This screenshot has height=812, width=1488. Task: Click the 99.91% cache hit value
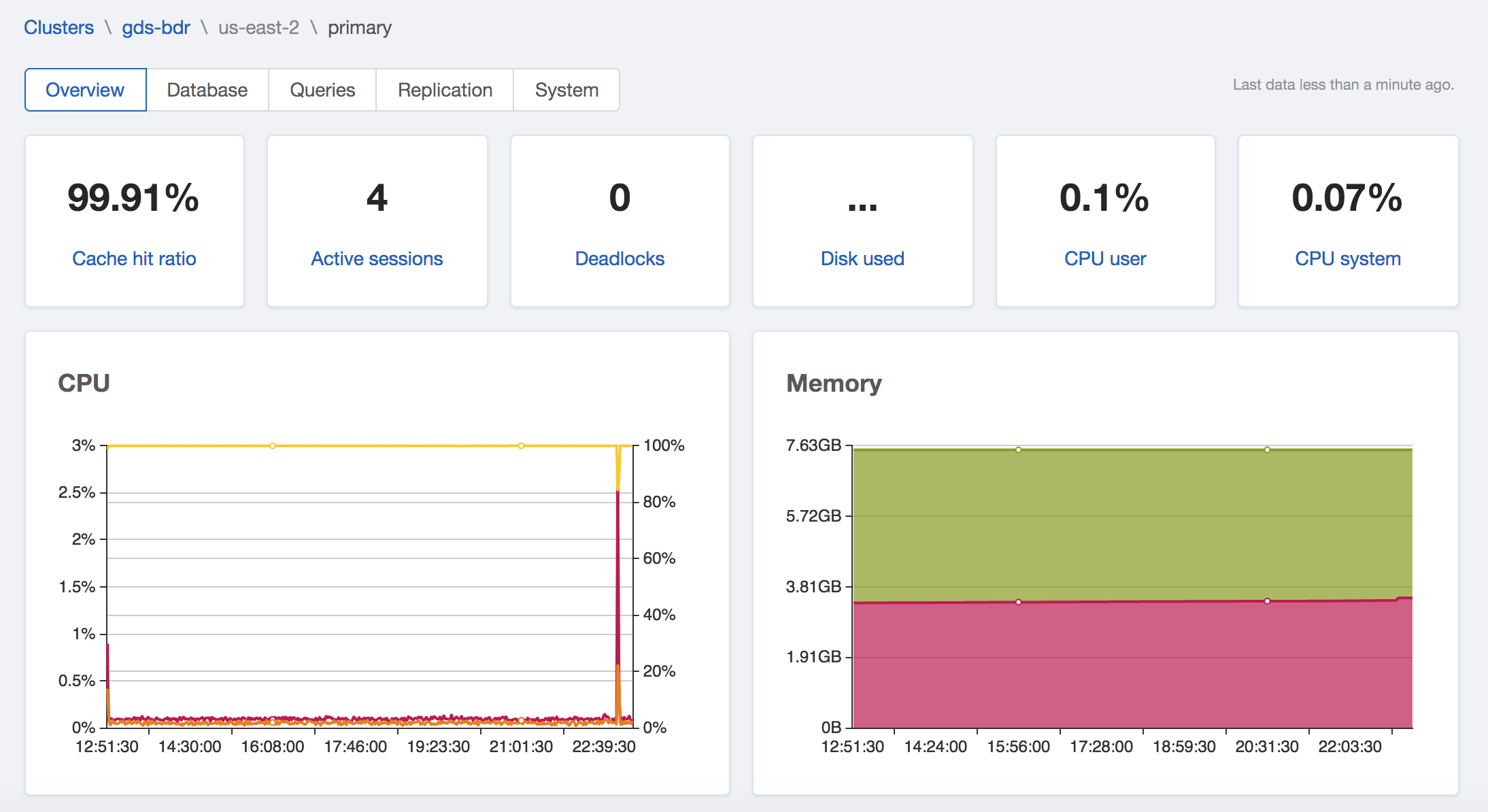pyautogui.click(x=133, y=198)
